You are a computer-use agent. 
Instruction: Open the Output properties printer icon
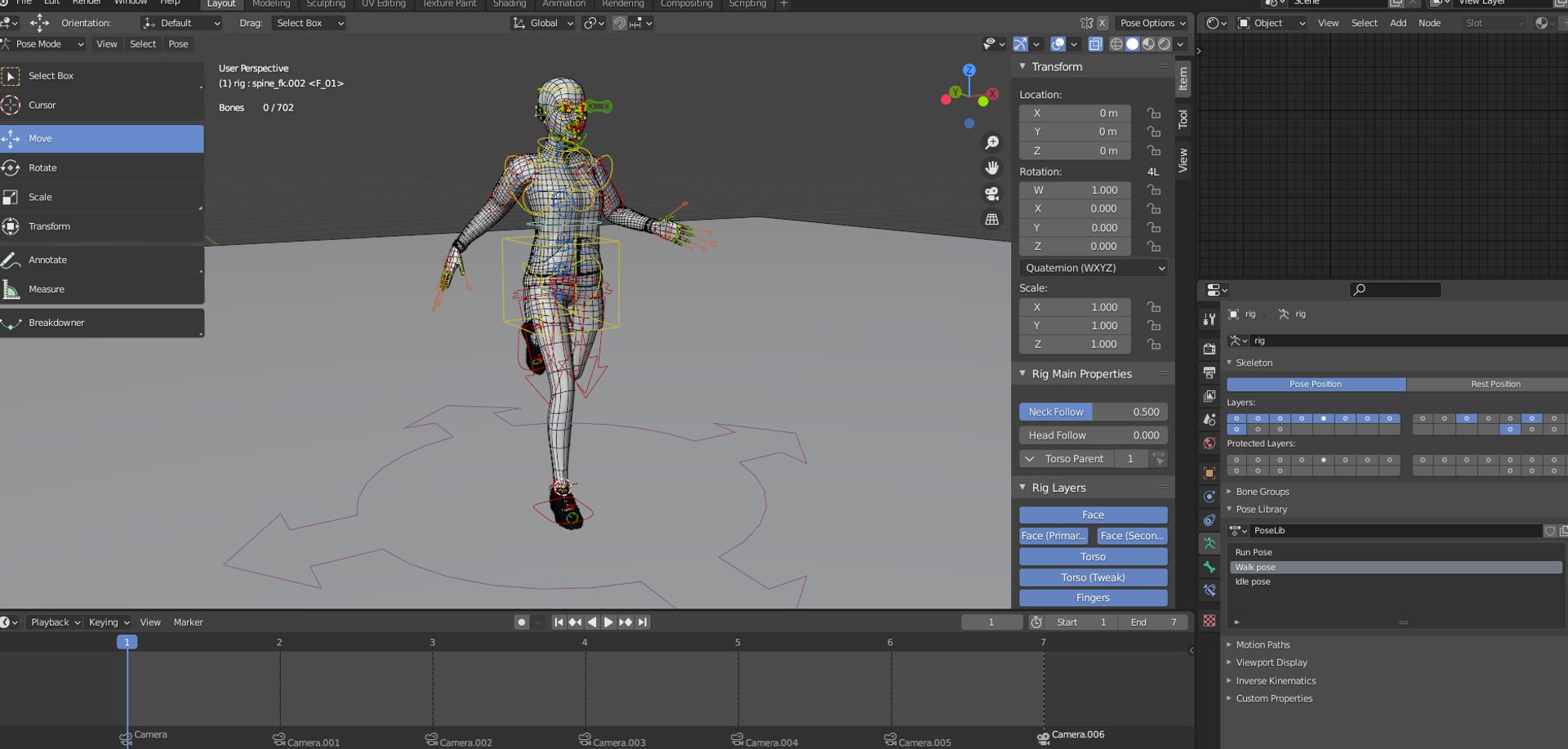pos(1209,372)
